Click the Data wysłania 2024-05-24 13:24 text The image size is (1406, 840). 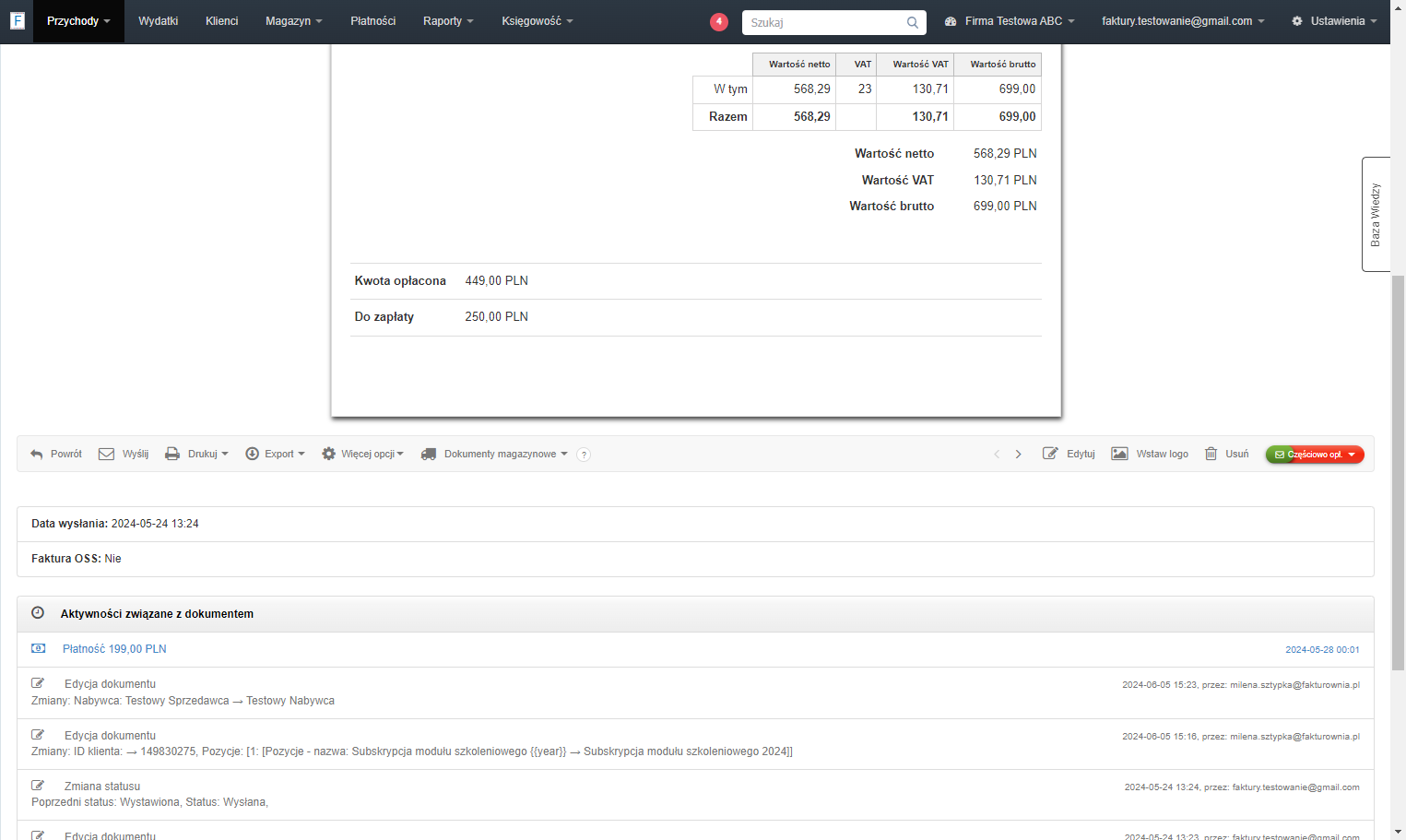pyautogui.click(x=115, y=524)
